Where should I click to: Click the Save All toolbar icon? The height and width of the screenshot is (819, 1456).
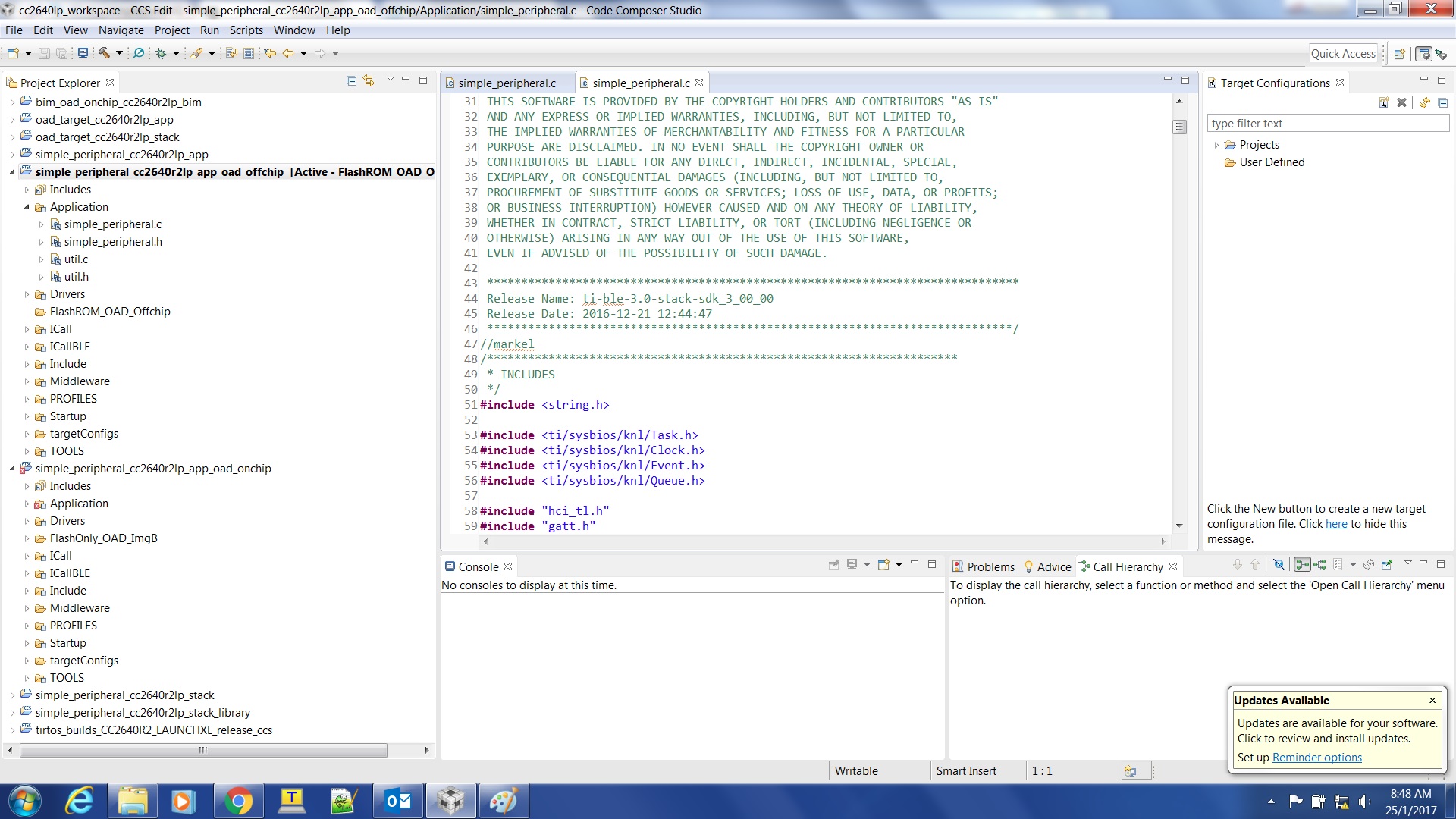point(61,53)
